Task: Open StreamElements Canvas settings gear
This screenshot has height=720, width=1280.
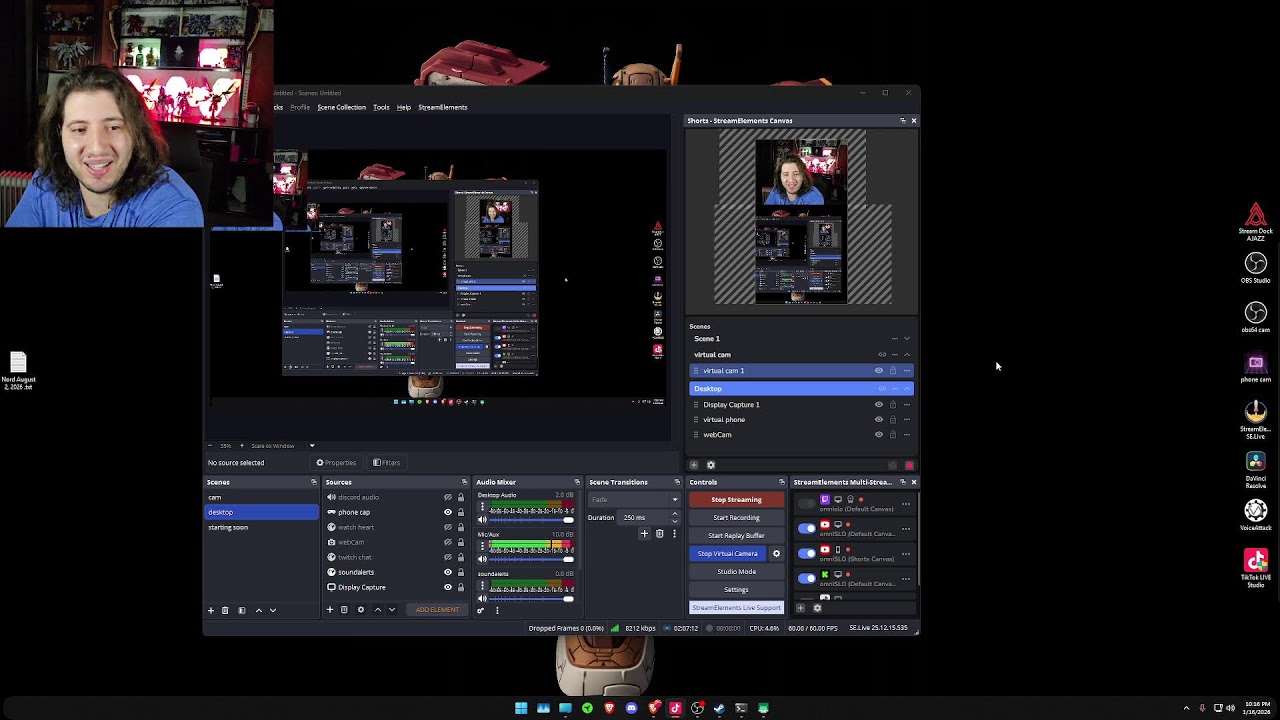Action: 711,465
